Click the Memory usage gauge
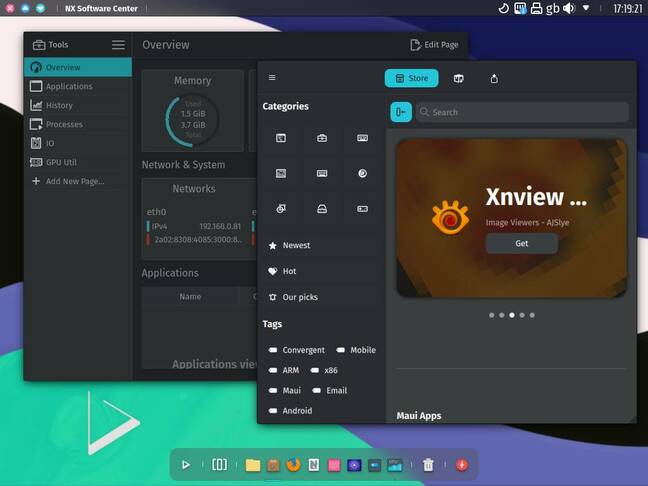648x486 pixels. [x=192, y=121]
